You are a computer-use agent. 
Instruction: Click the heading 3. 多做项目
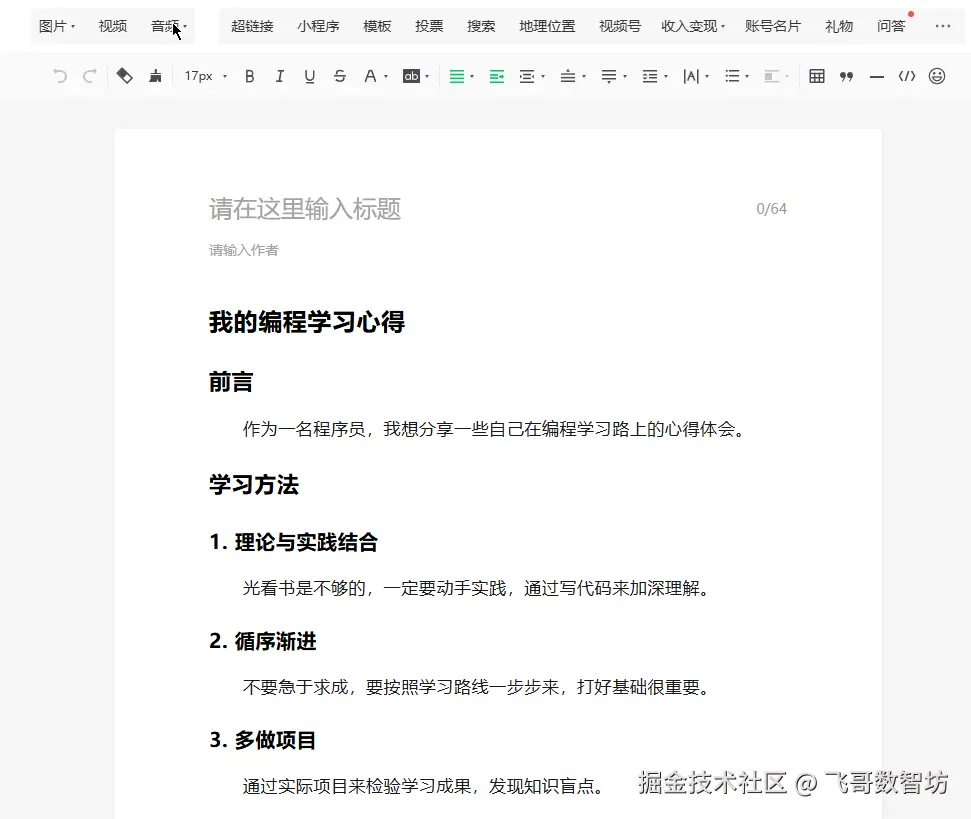click(x=263, y=740)
